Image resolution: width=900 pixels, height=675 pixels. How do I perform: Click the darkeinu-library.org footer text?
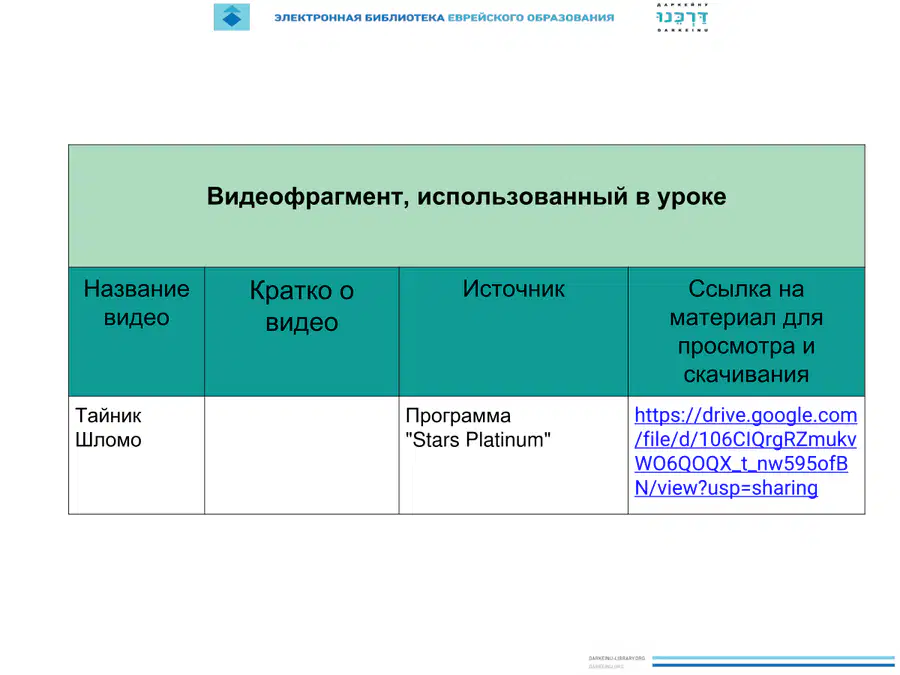tap(616, 658)
